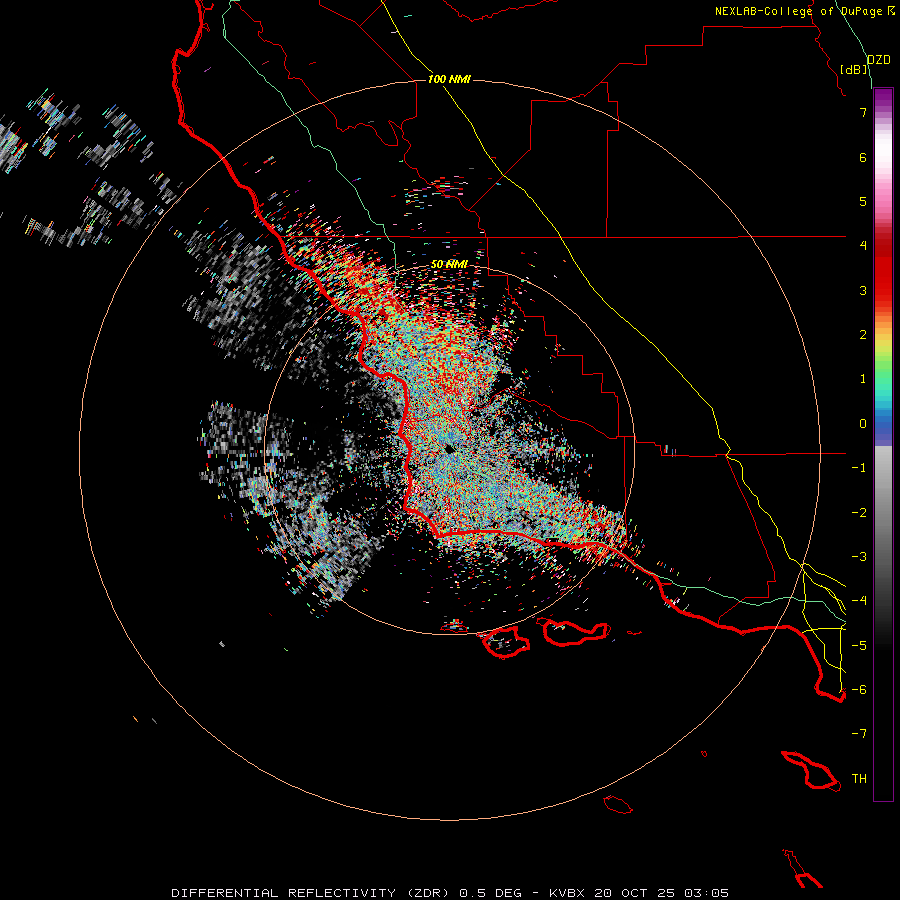Click the -1 value on color scale
Viewport: 900px width, 900px height.
[x=859, y=468]
